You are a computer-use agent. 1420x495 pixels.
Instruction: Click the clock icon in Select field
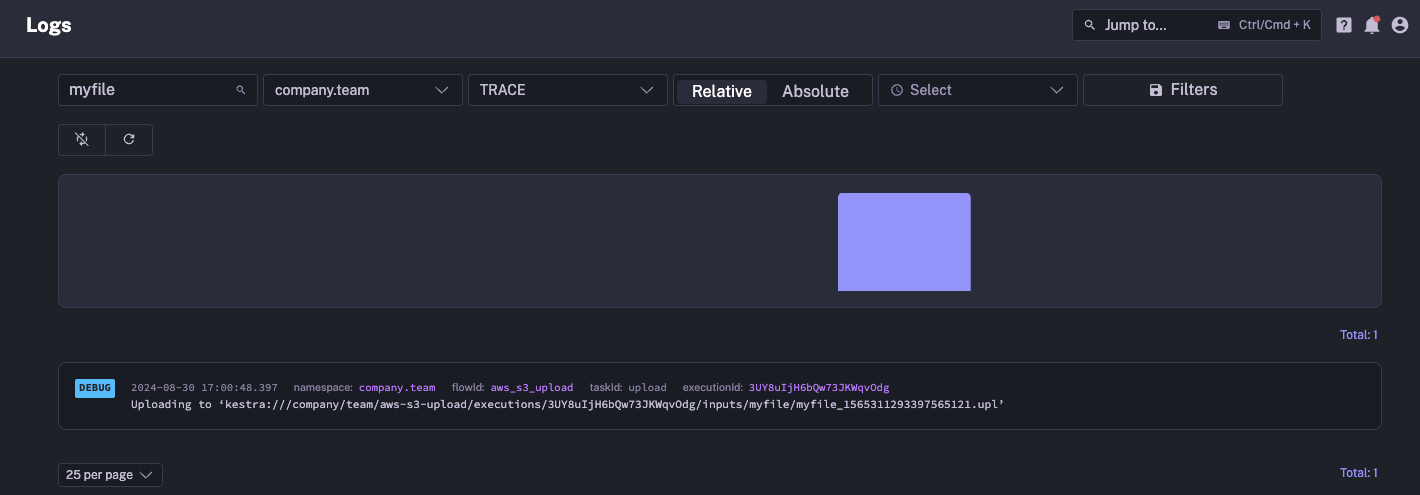click(897, 90)
